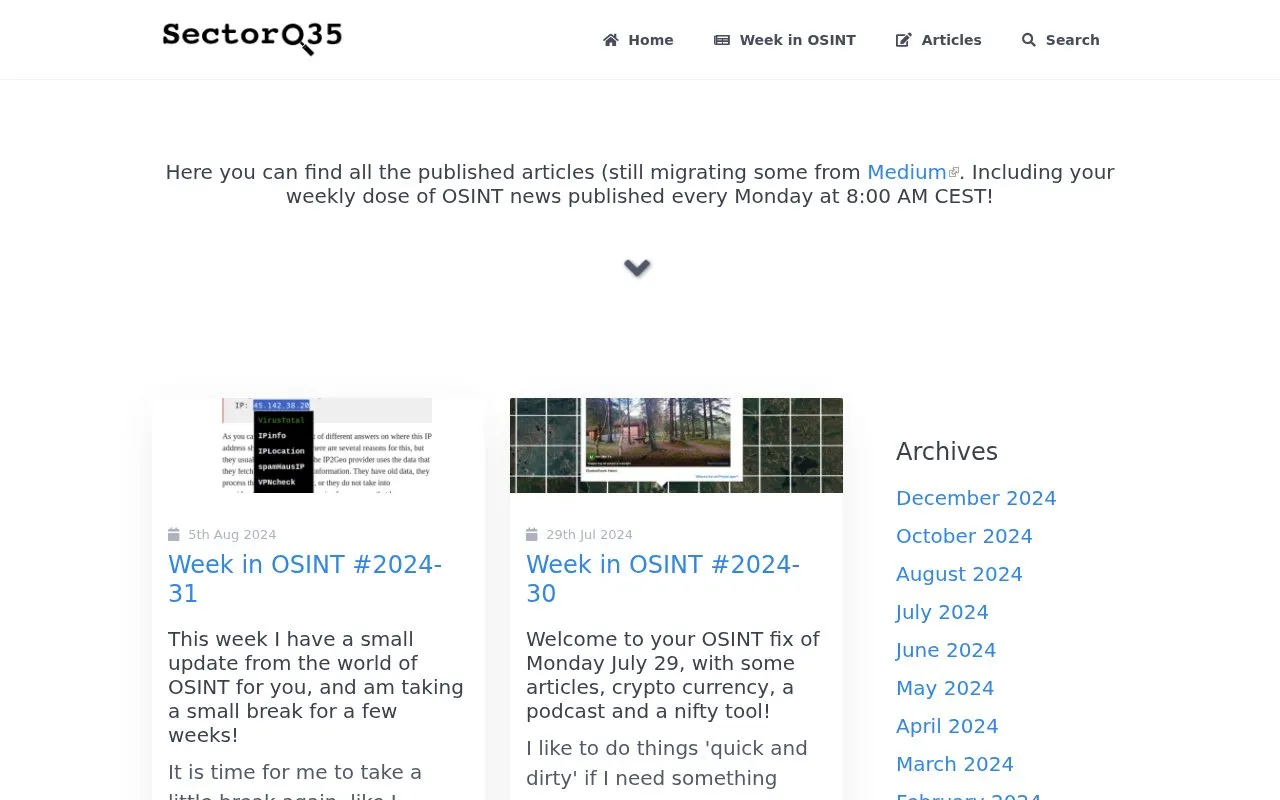Click the Home house icon
1280x800 pixels.
pyautogui.click(x=611, y=40)
